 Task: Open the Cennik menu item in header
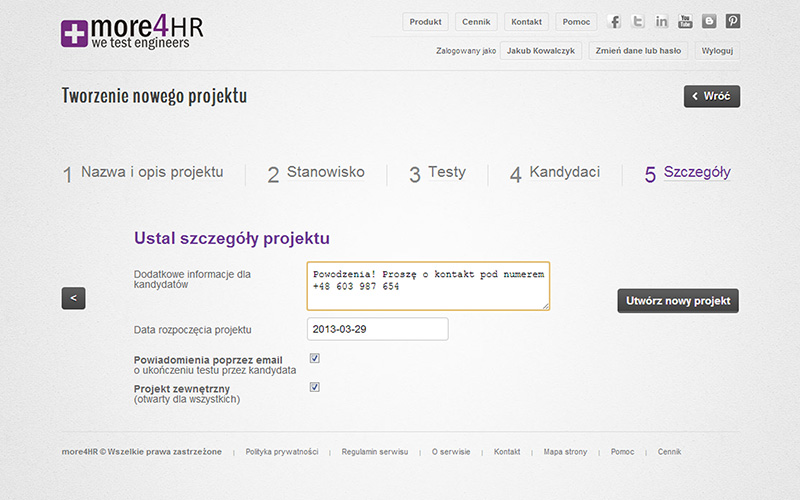click(476, 22)
